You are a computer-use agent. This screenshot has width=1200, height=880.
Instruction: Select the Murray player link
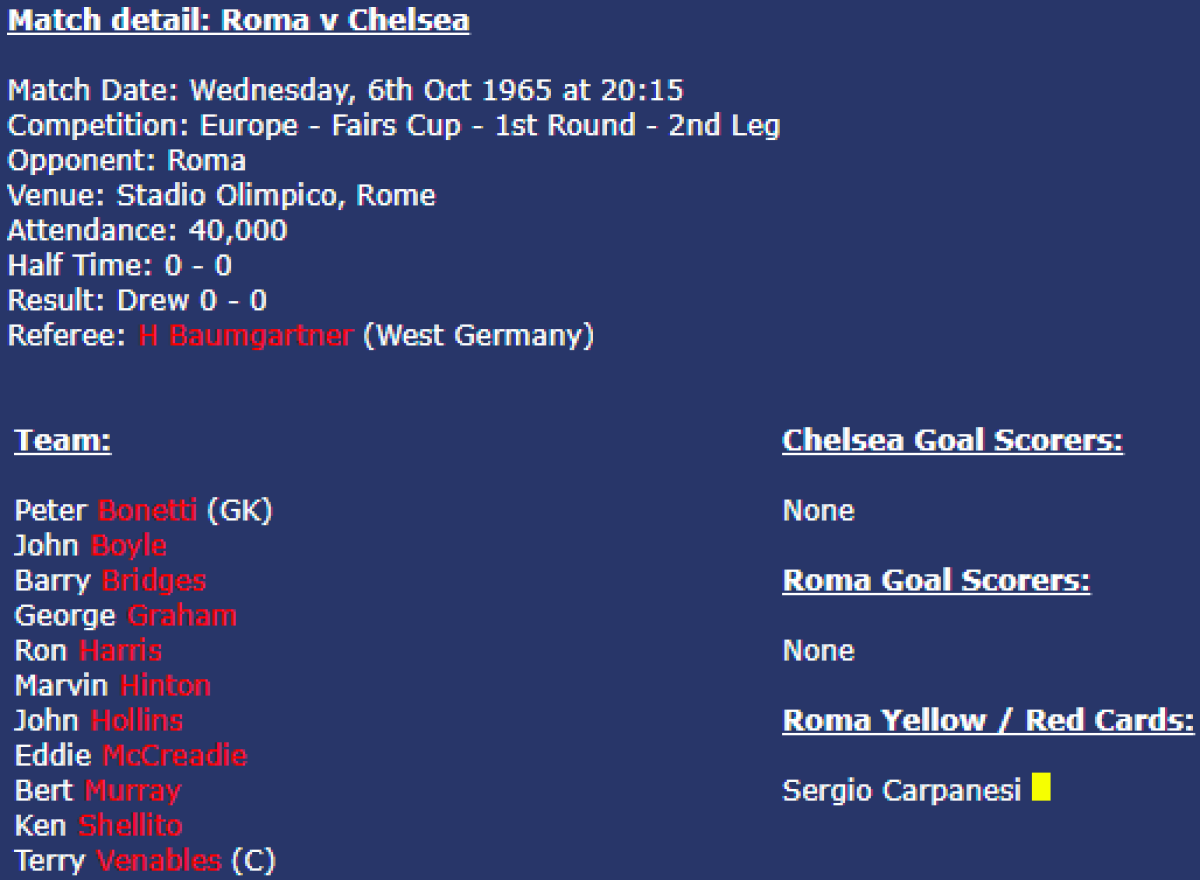pos(132,791)
